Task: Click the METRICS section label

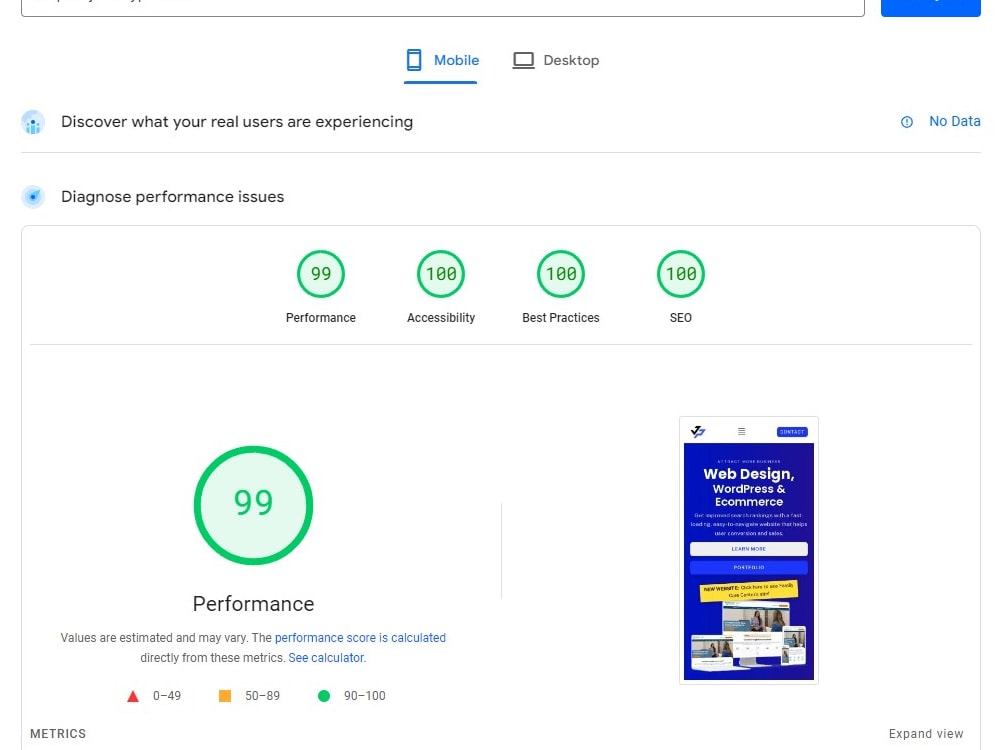Action: pyautogui.click(x=58, y=734)
